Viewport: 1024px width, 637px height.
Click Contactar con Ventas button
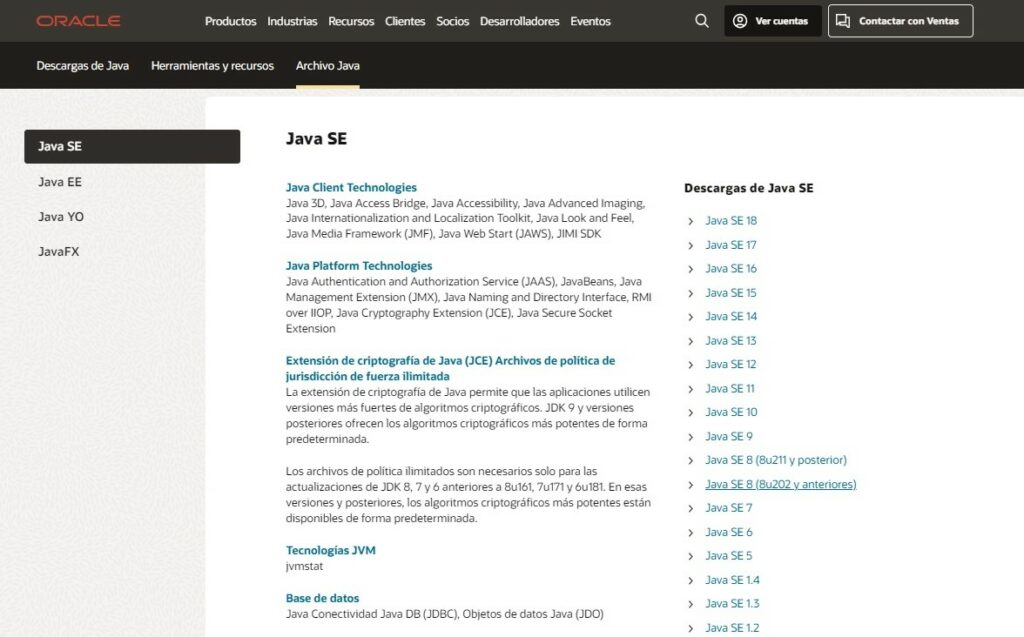901,21
